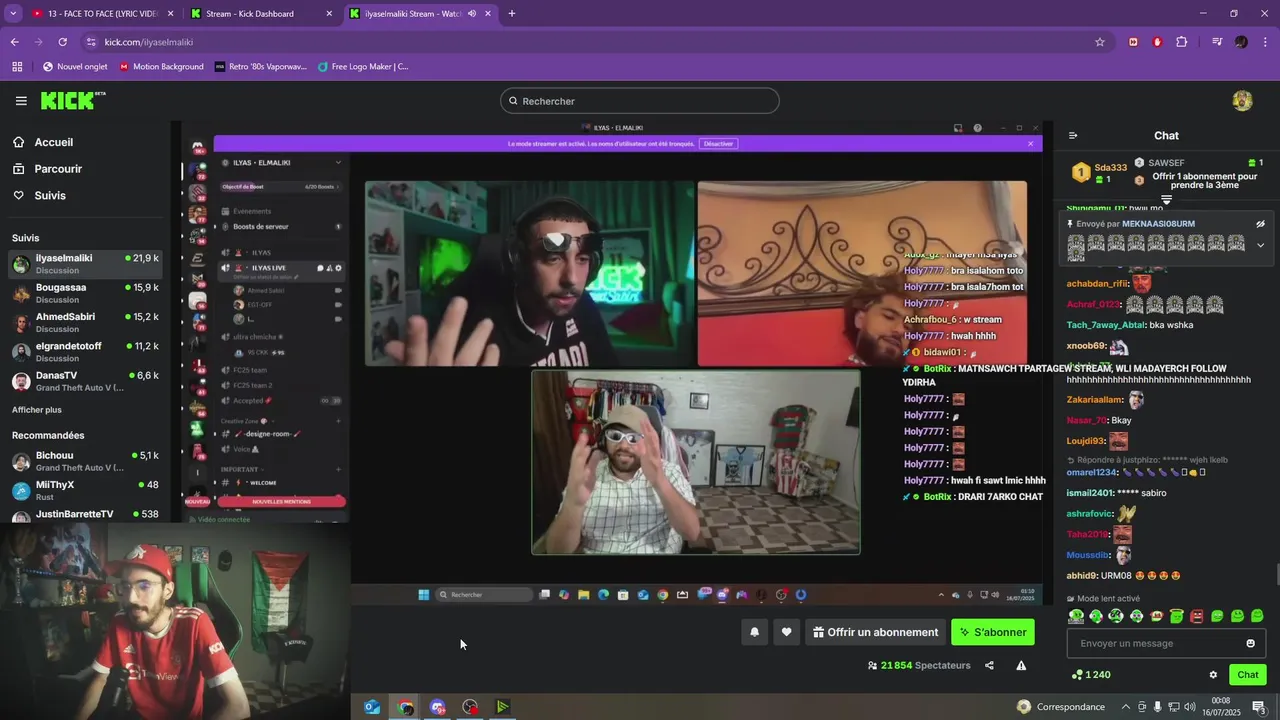Image resolution: width=1280 pixels, height=720 pixels.
Task: Click the Offrir un abonnement button
Action: [875, 632]
